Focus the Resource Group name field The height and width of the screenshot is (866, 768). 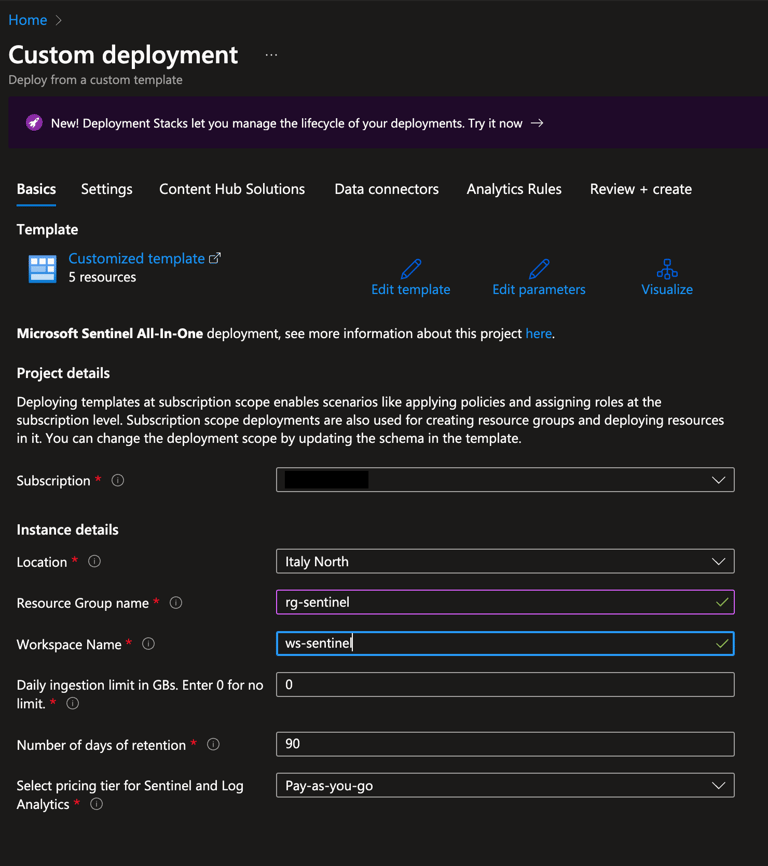pyautogui.click(x=505, y=602)
